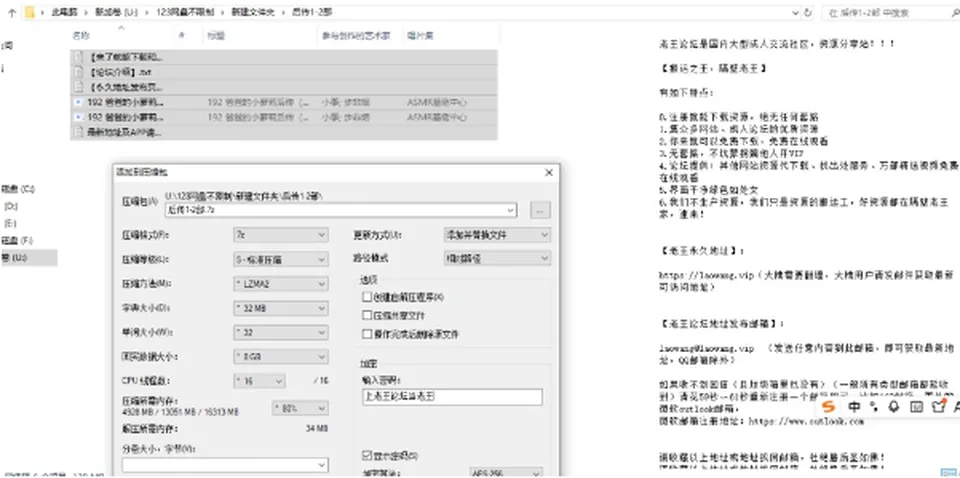Open solid block size dropdown 8 GB
The image size is (960, 478).
point(280,356)
